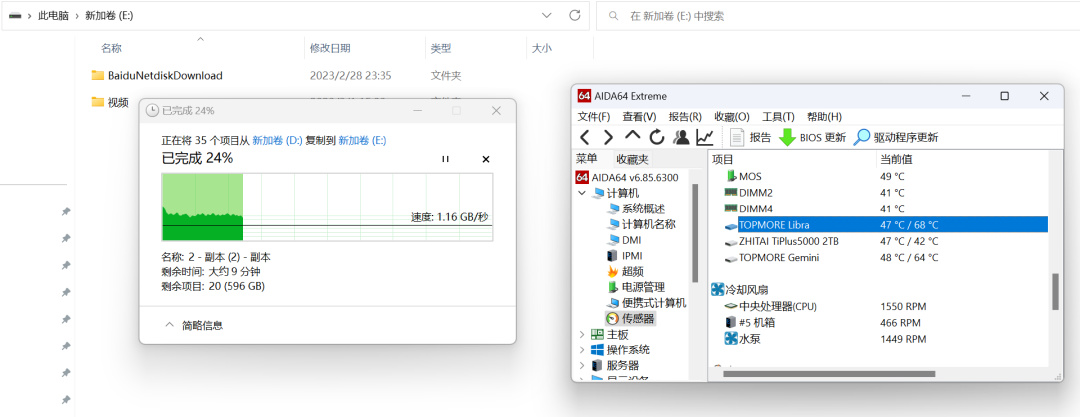Select the DIMM2 sensor row

point(878,192)
